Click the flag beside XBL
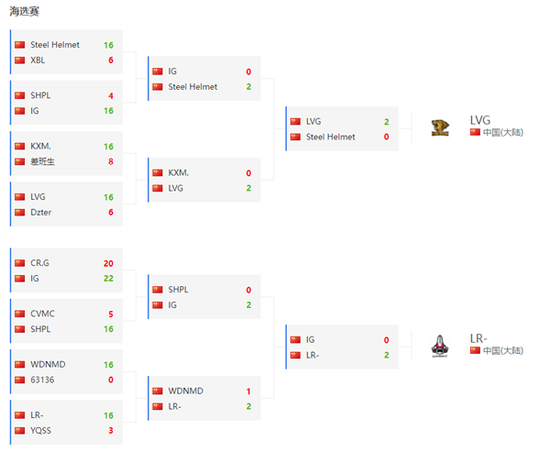Image resolution: width=550 pixels, height=452 pixels. click(20, 60)
